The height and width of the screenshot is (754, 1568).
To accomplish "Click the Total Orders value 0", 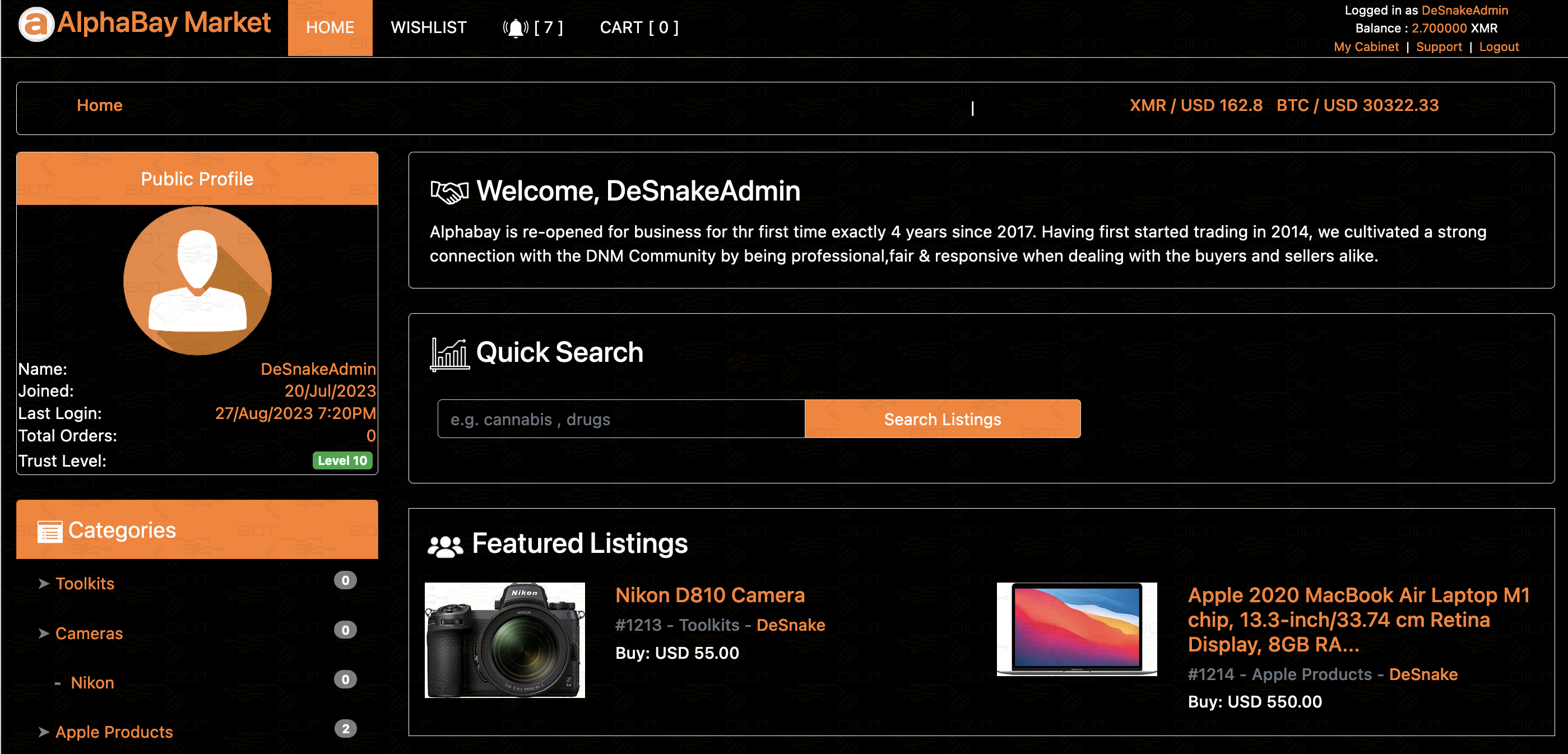I will 370,436.
